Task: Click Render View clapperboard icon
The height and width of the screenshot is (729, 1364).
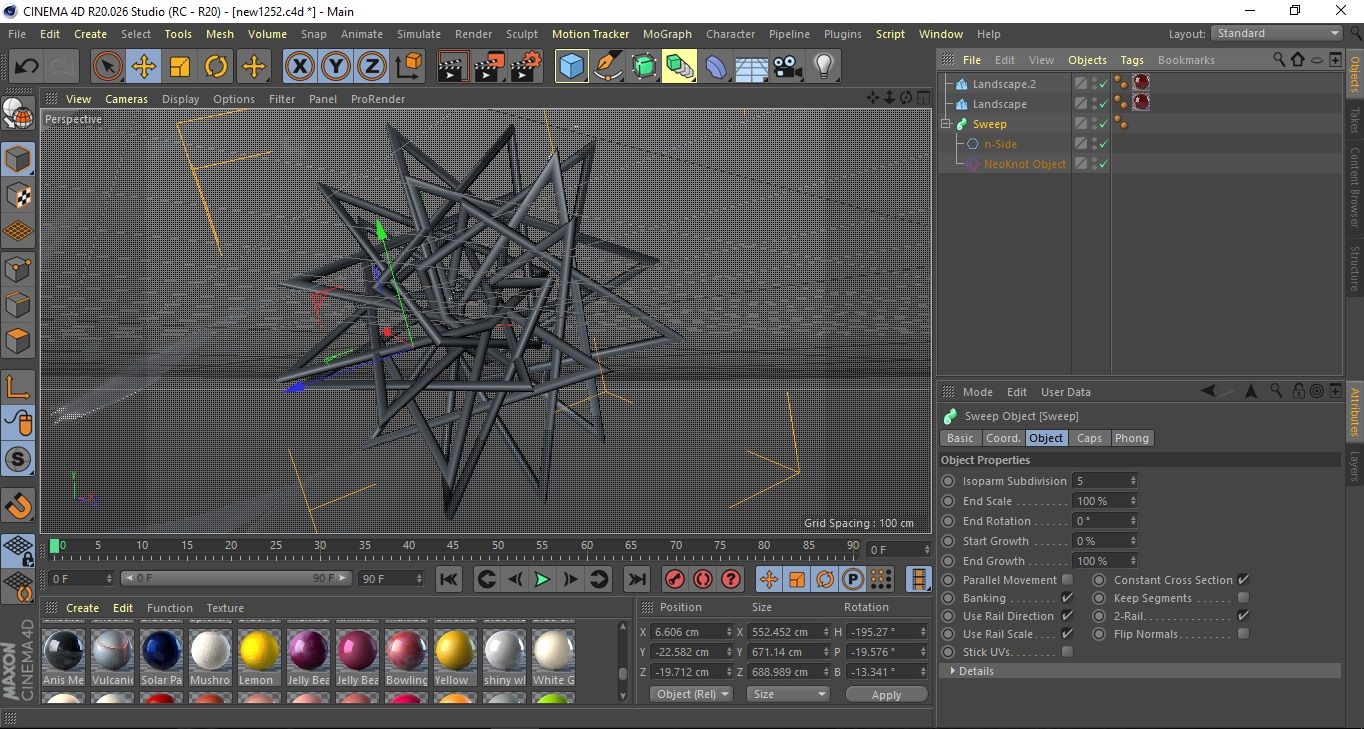Action: [x=454, y=67]
